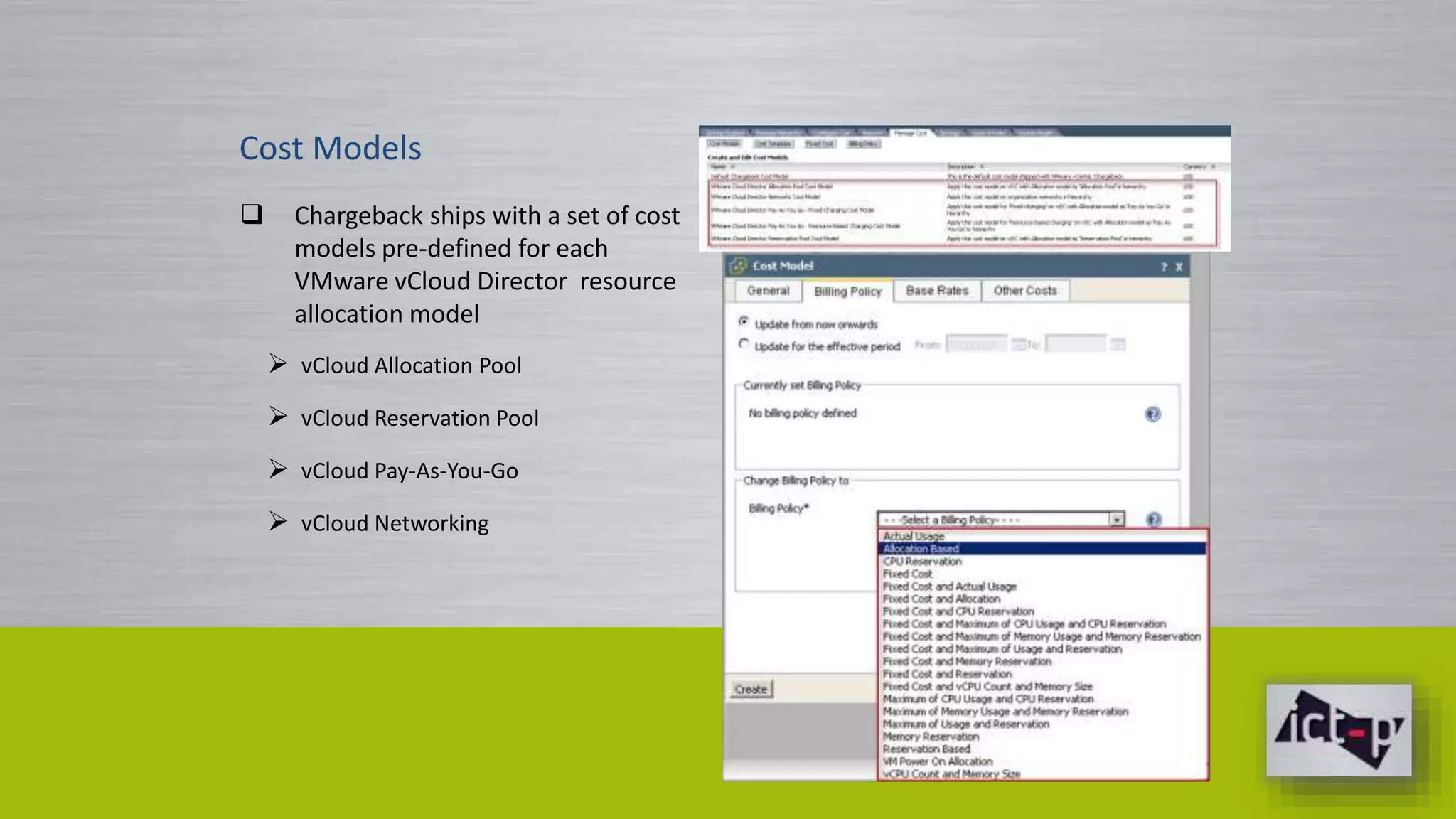This screenshot has height=819, width=1456.
Task: Select the Allocation Pool Cost Model row
Action: (963, 186)
